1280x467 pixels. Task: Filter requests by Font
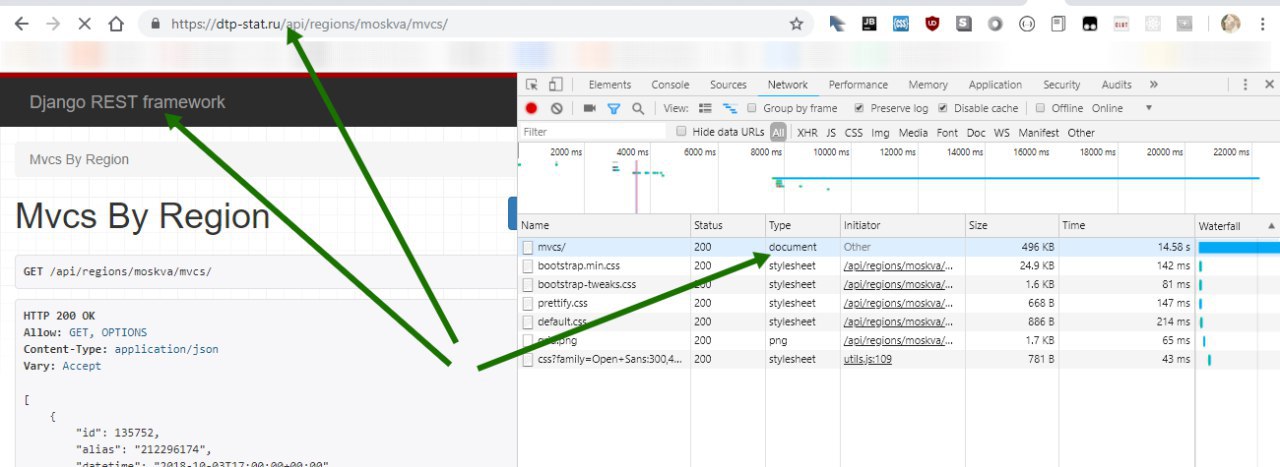(947, 132)
